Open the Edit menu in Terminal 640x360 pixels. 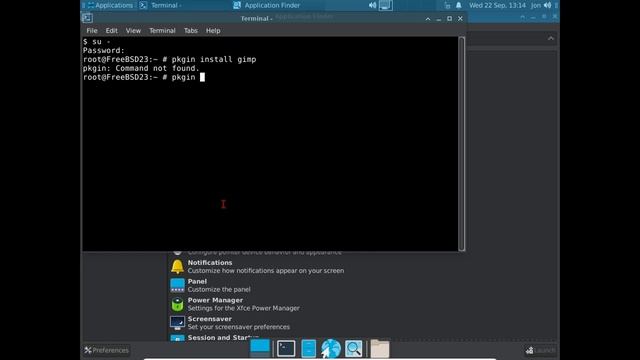tap(111, 31)
